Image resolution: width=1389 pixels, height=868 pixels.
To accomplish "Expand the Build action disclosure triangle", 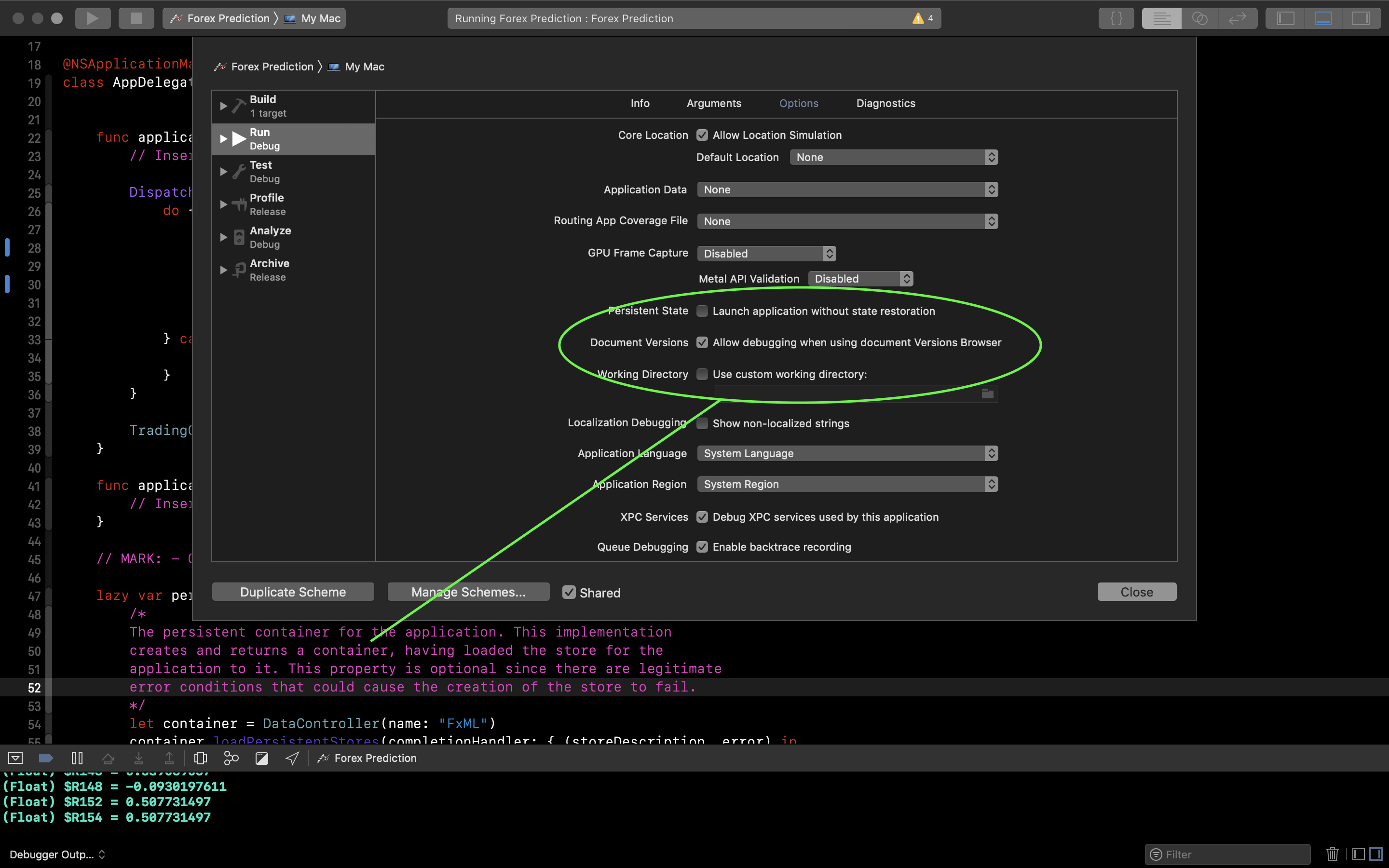I will (223, 106).
